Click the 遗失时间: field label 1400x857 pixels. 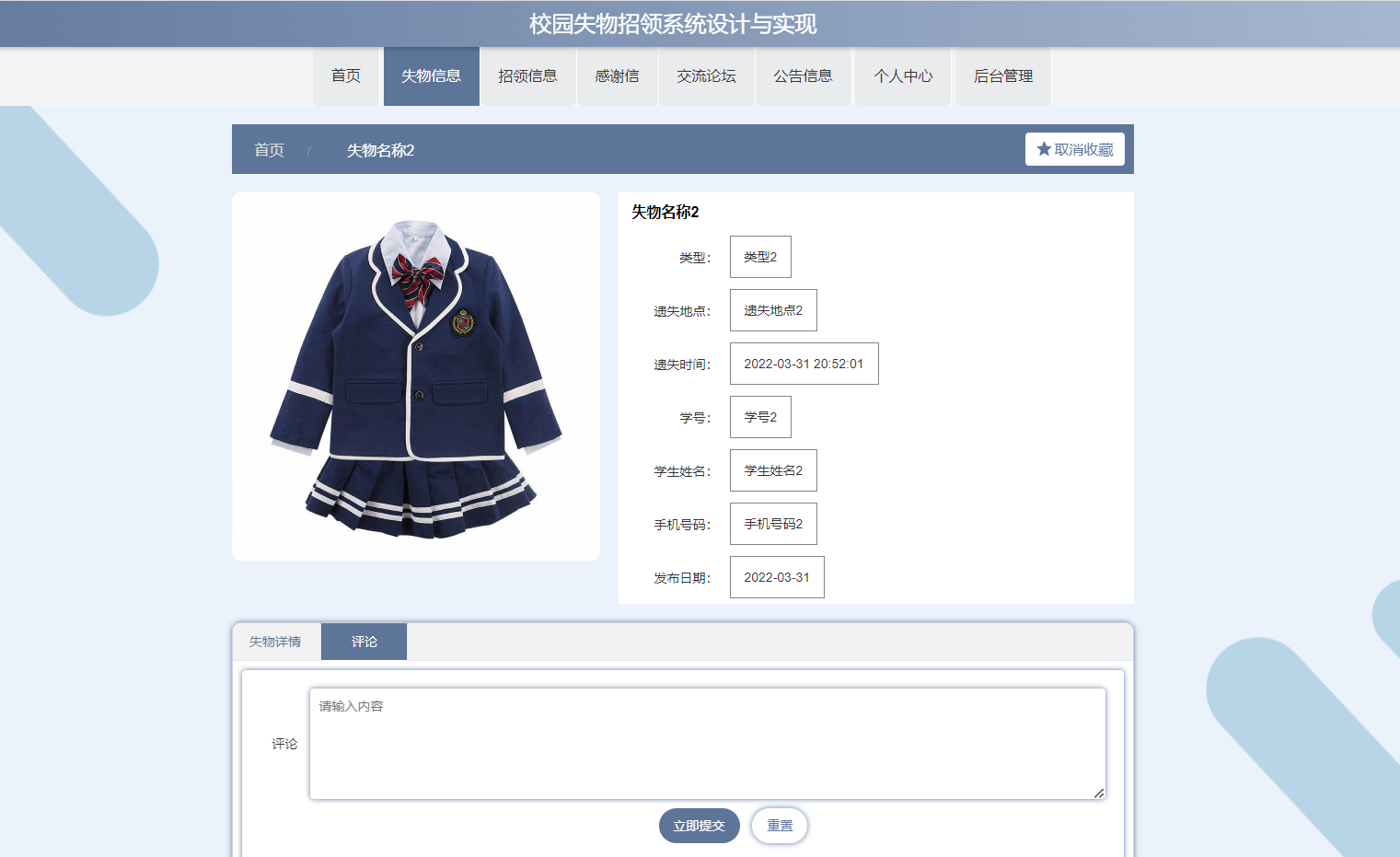coord(682,365)
